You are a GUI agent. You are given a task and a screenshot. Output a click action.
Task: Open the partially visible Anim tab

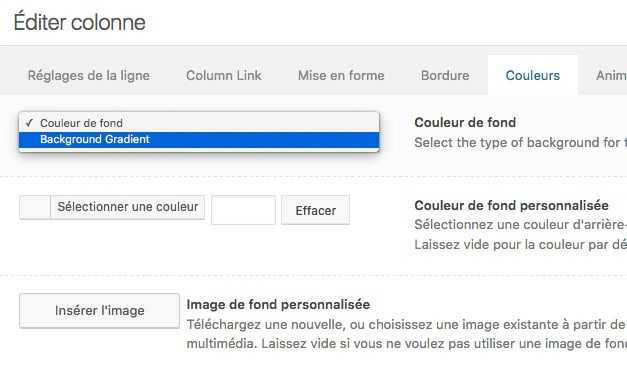(x=611, y=75)
